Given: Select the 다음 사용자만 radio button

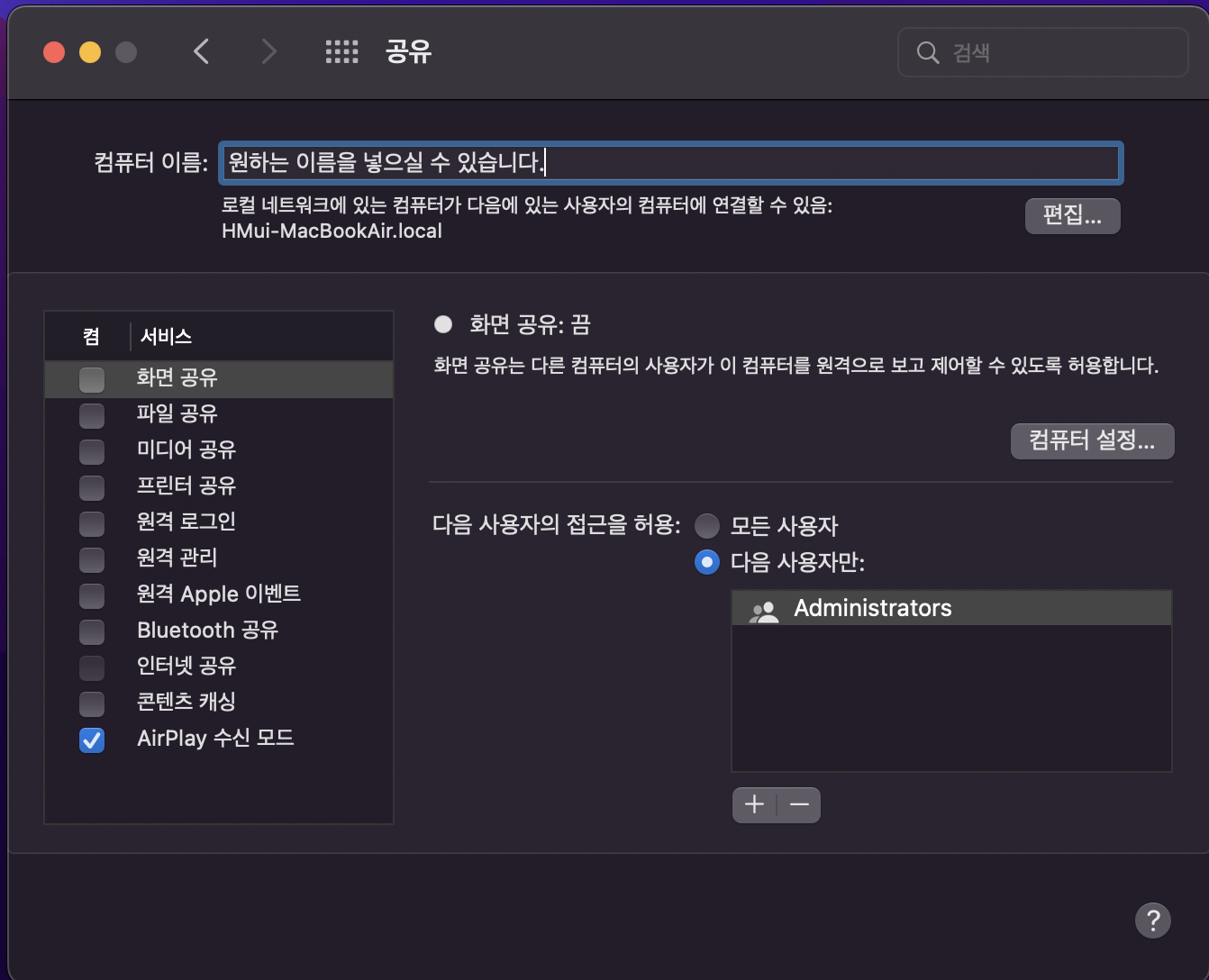Looking at the screenshot, I should (707, 562).
